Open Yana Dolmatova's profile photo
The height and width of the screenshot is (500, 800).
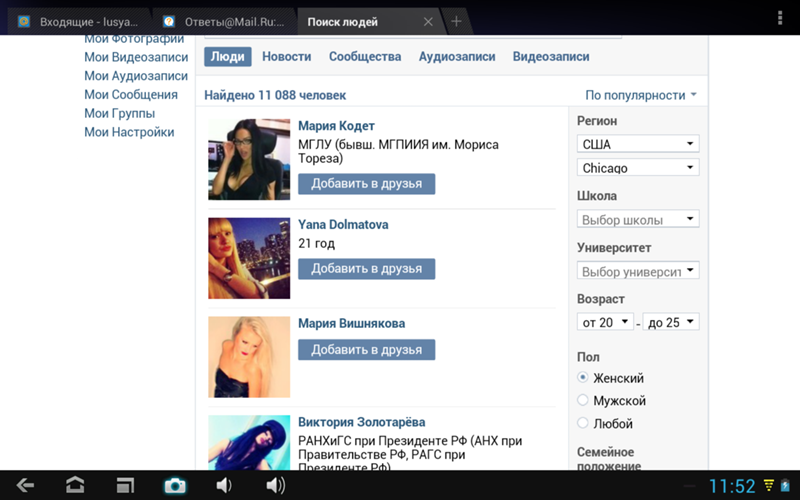(249, 259)
